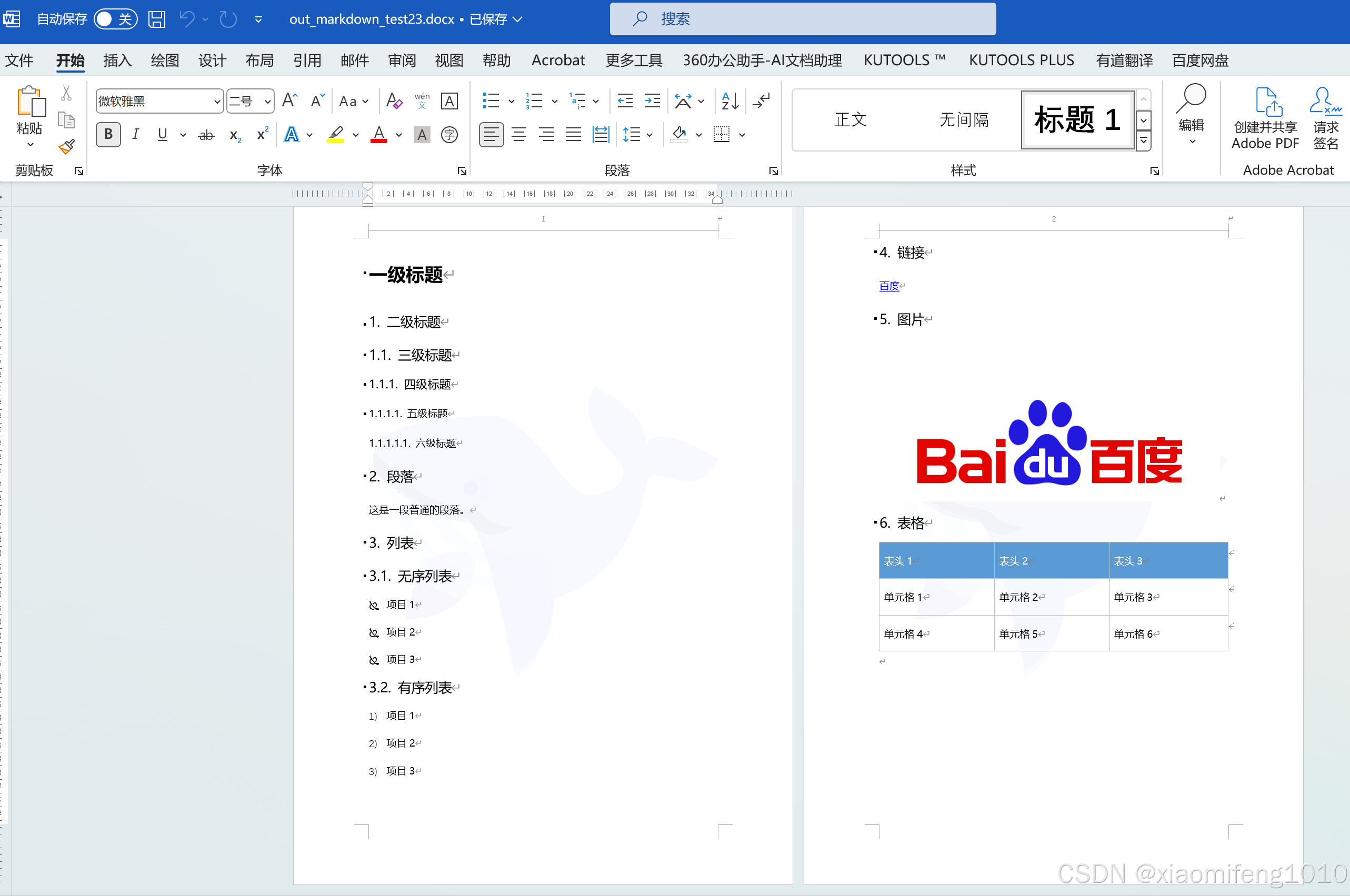Viewport: 1350px width, 896px height.
Task: Toggle show paragraph marks icon
Action: click(x=761, y=101)
